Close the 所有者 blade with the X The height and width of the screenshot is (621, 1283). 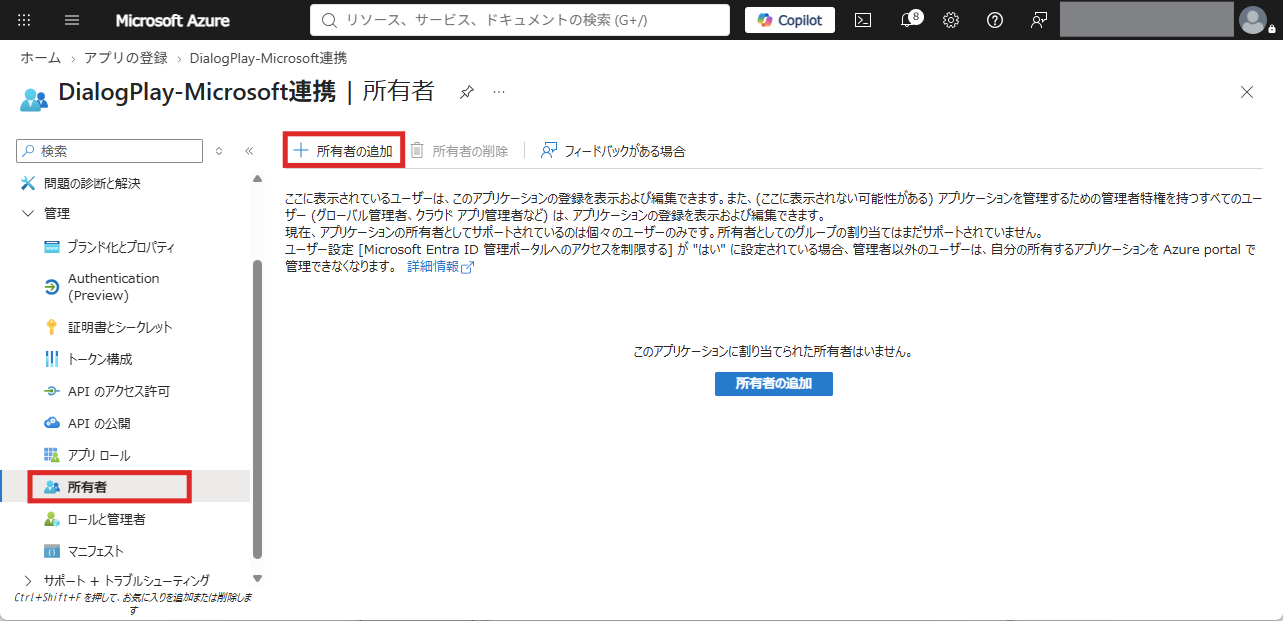(1247, 92)
